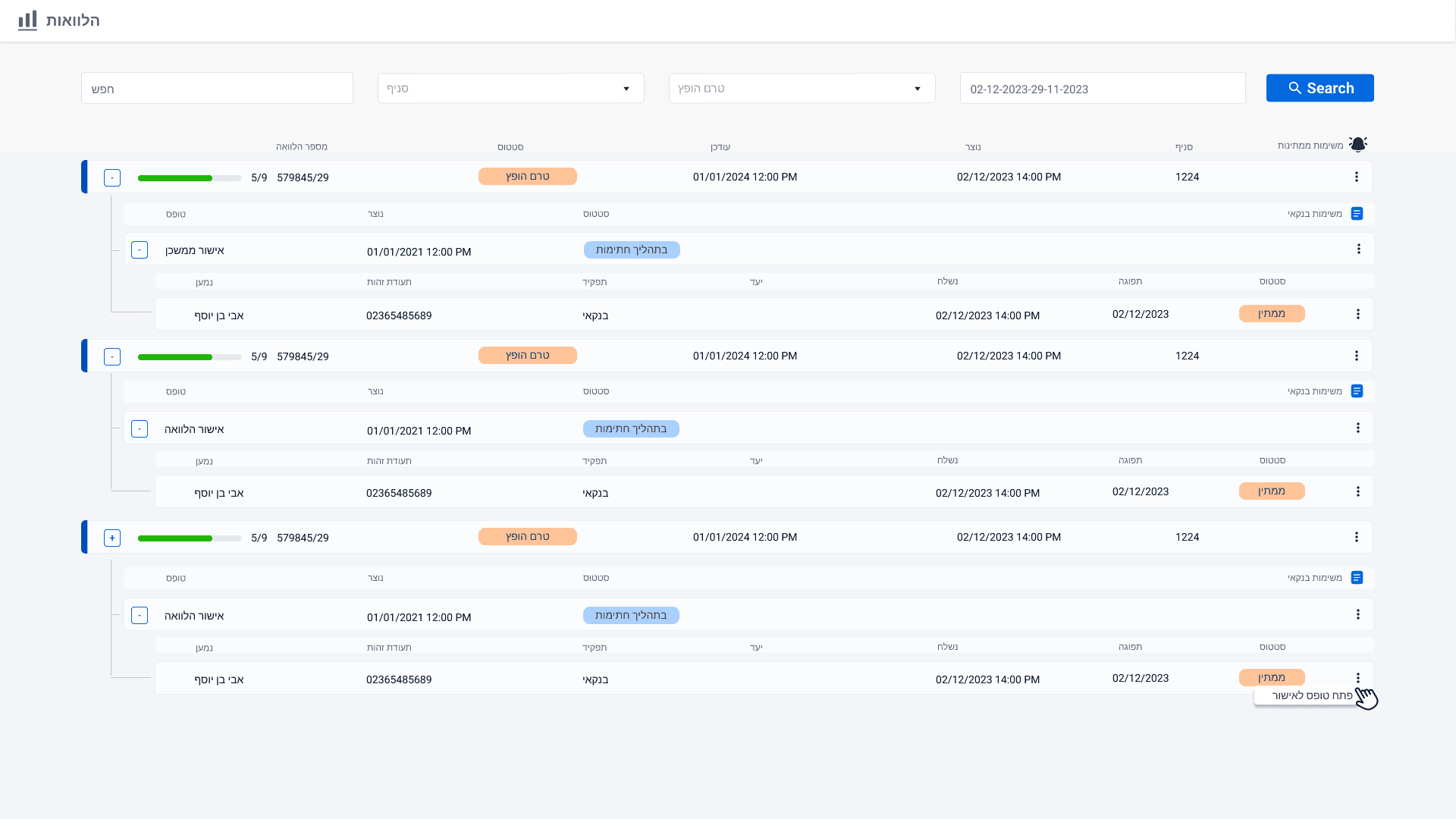
Task: Click third משימות בנקאי document icon
Action: (1357, 578)
